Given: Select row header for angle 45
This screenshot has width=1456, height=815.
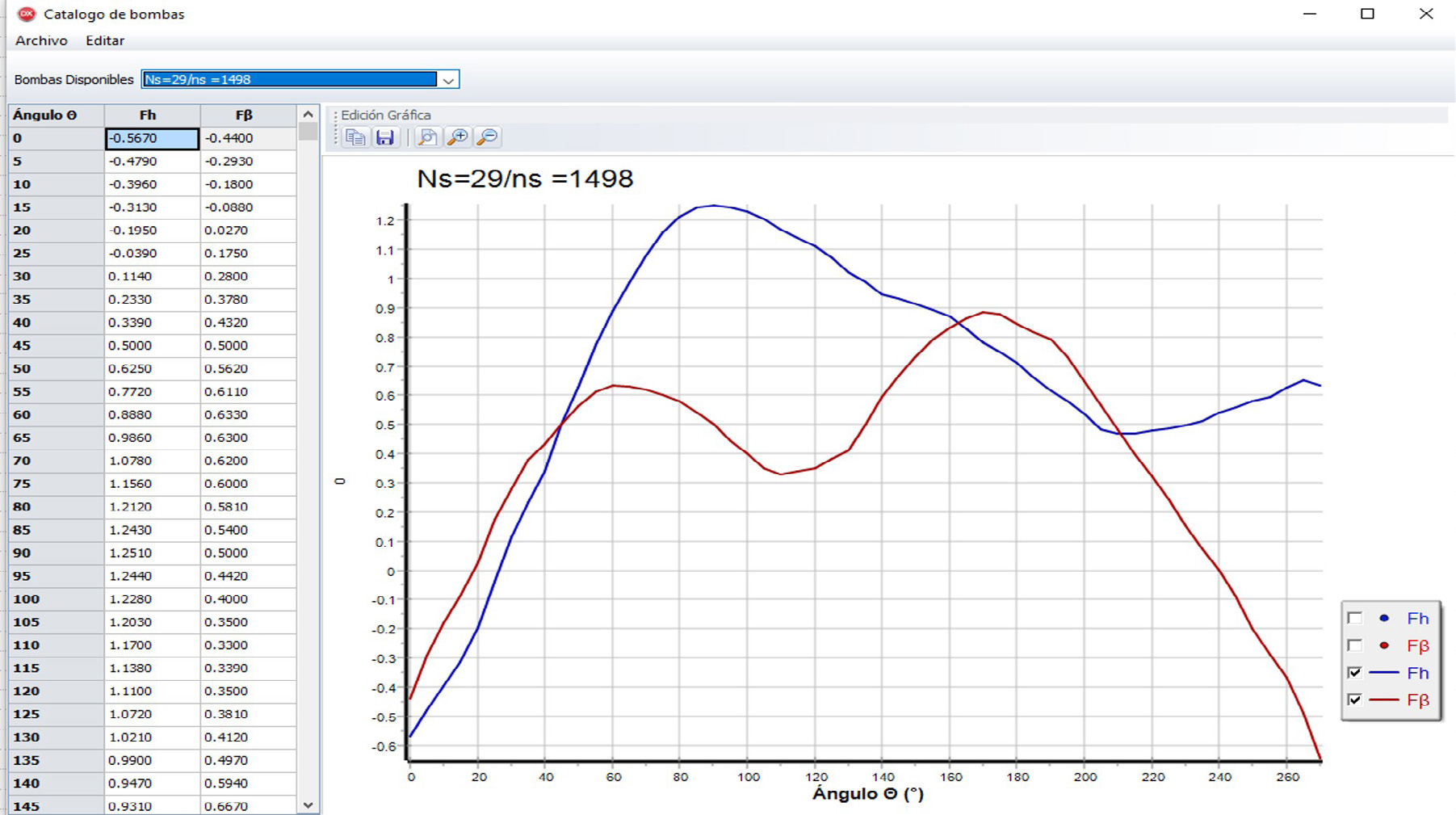Looking at the screenshot, I should [x=56, y=346].
